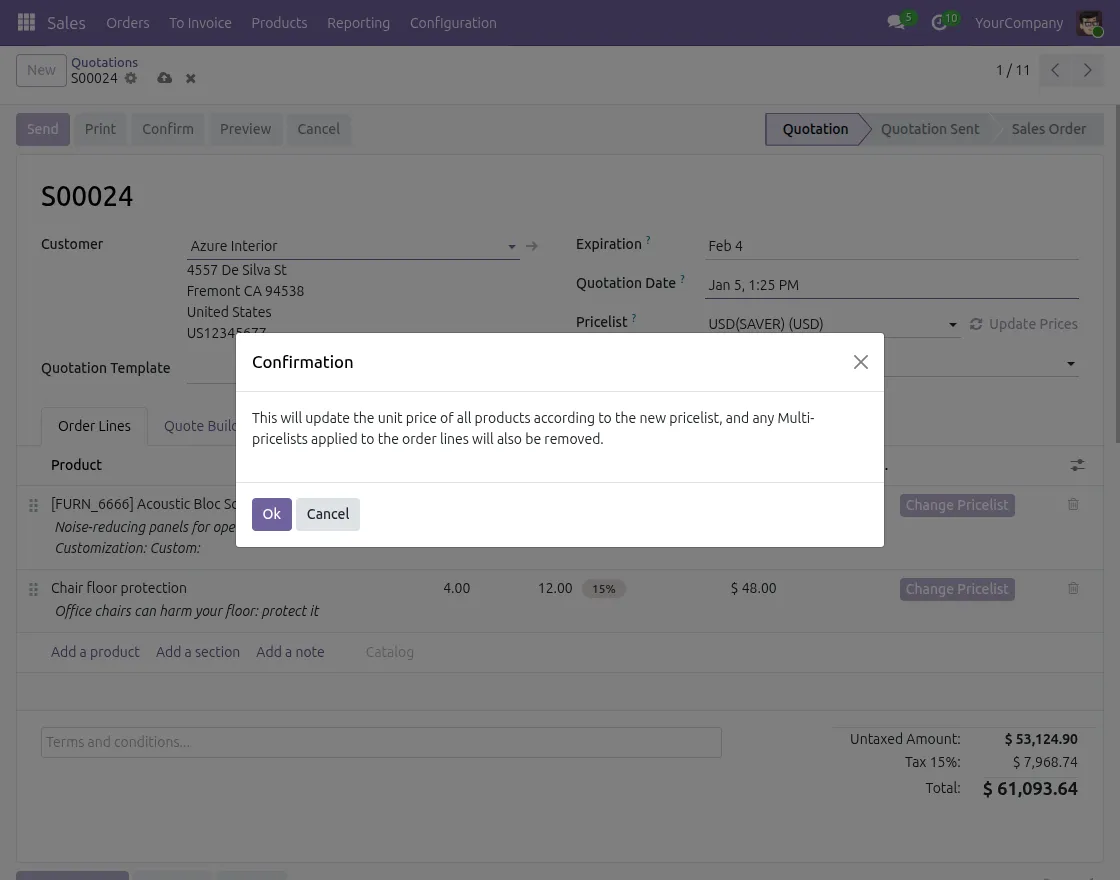Click the Quotation Date help question mark
Viewport: 1120px width, 880px height.
coord(682,279)
